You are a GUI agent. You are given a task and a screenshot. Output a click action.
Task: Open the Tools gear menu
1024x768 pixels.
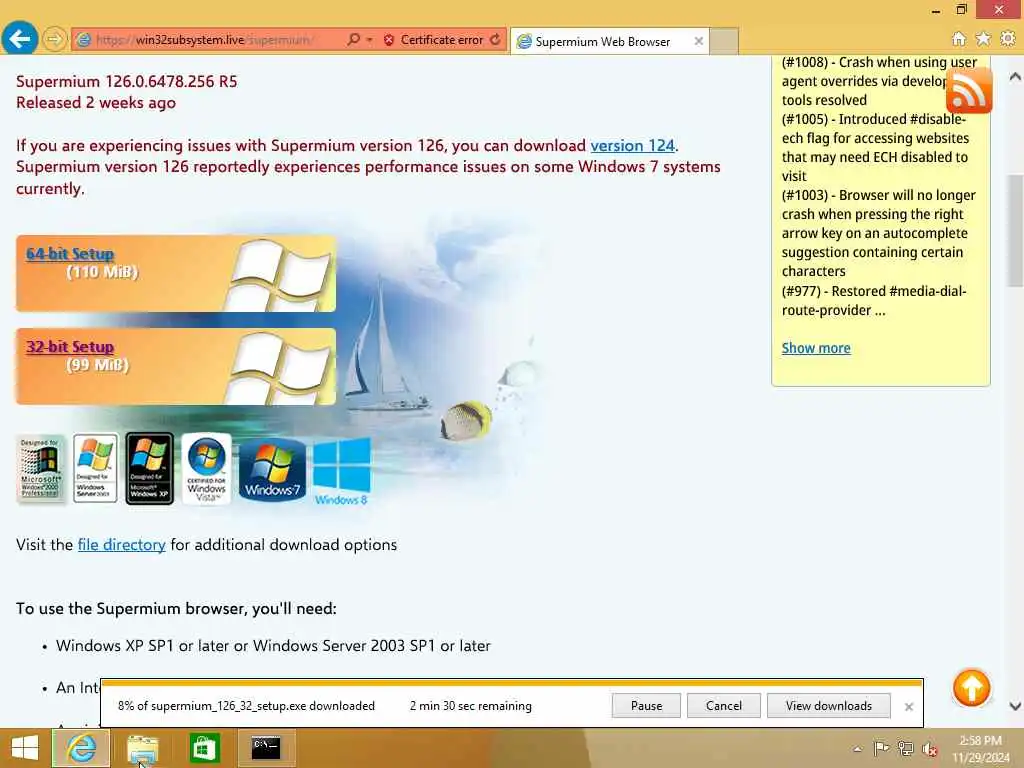[1008, 39]
